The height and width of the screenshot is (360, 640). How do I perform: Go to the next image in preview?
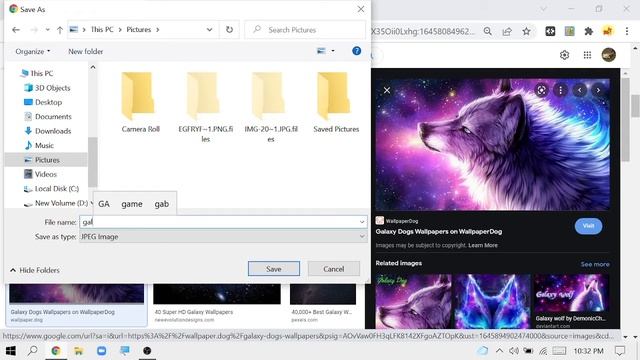click(598, 90)
